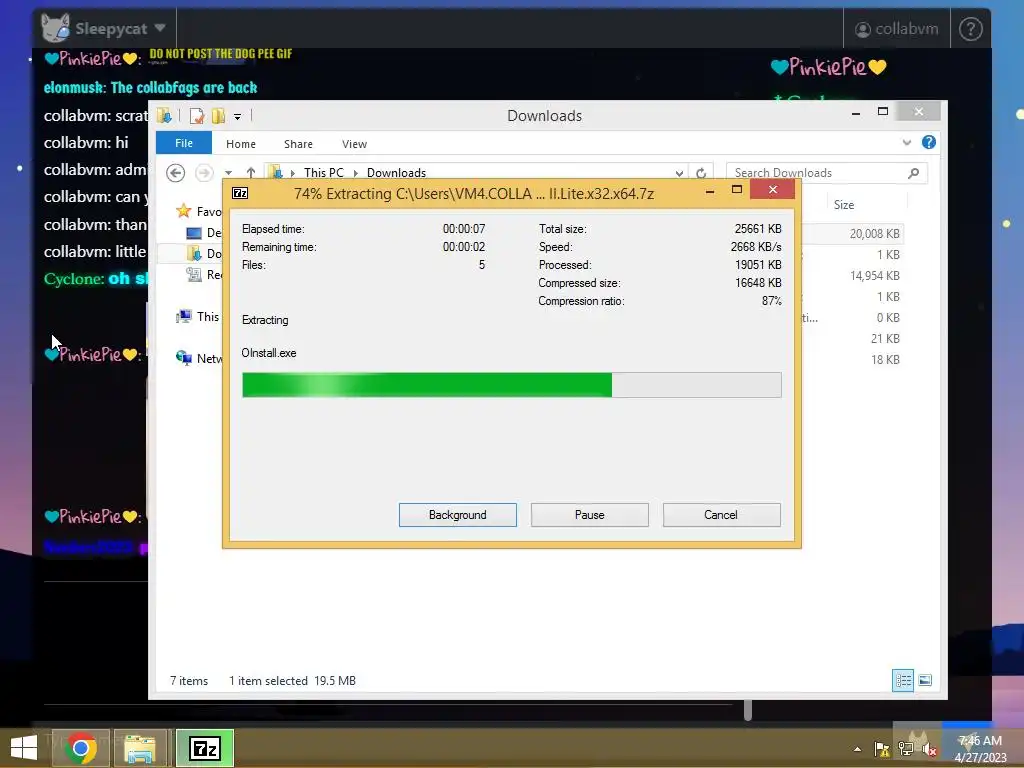Open Customize Quick Access Toolbar dropdown
1024x768 pixels.
click(237, 117)
